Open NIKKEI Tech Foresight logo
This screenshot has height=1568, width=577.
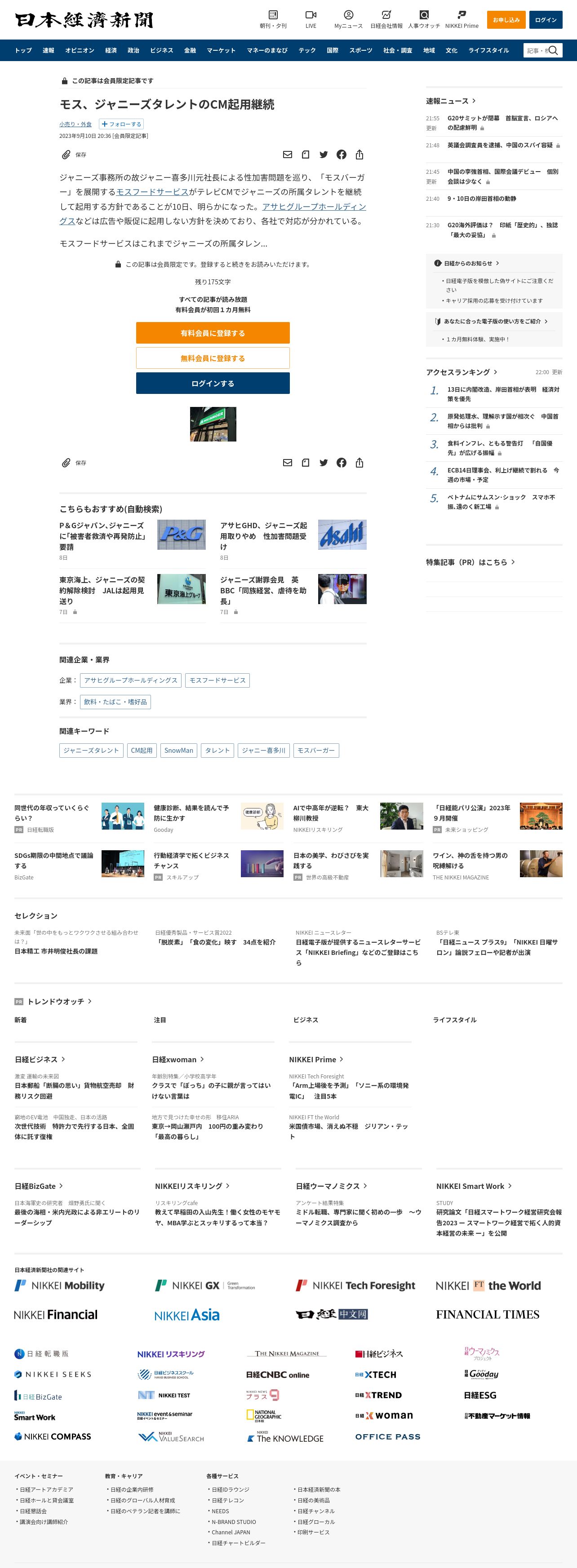click(x=355, y=1285)
